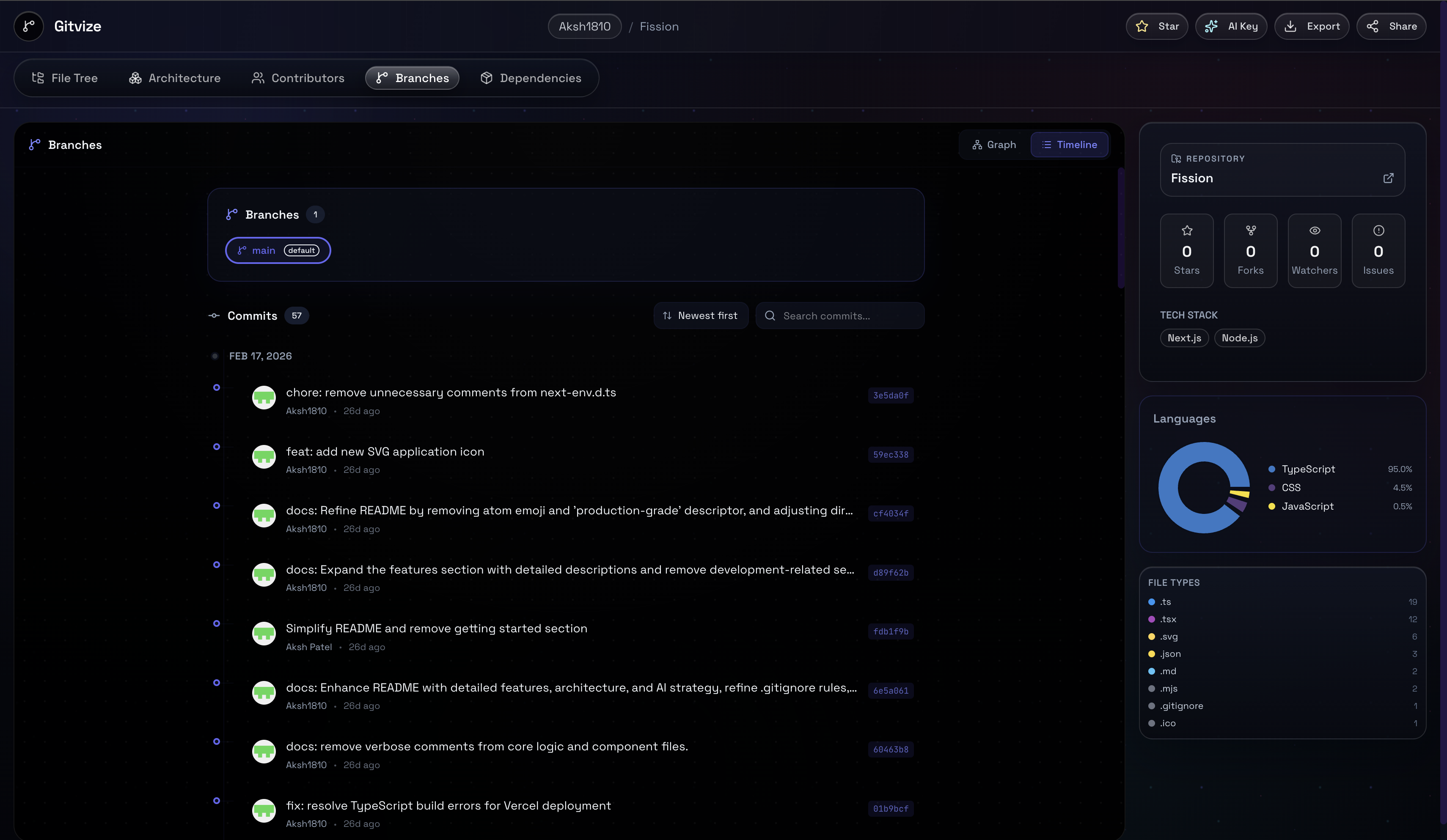Open the Architecture tab
The width and height of the screenshot is (1447, 840).
pos(175,78)
